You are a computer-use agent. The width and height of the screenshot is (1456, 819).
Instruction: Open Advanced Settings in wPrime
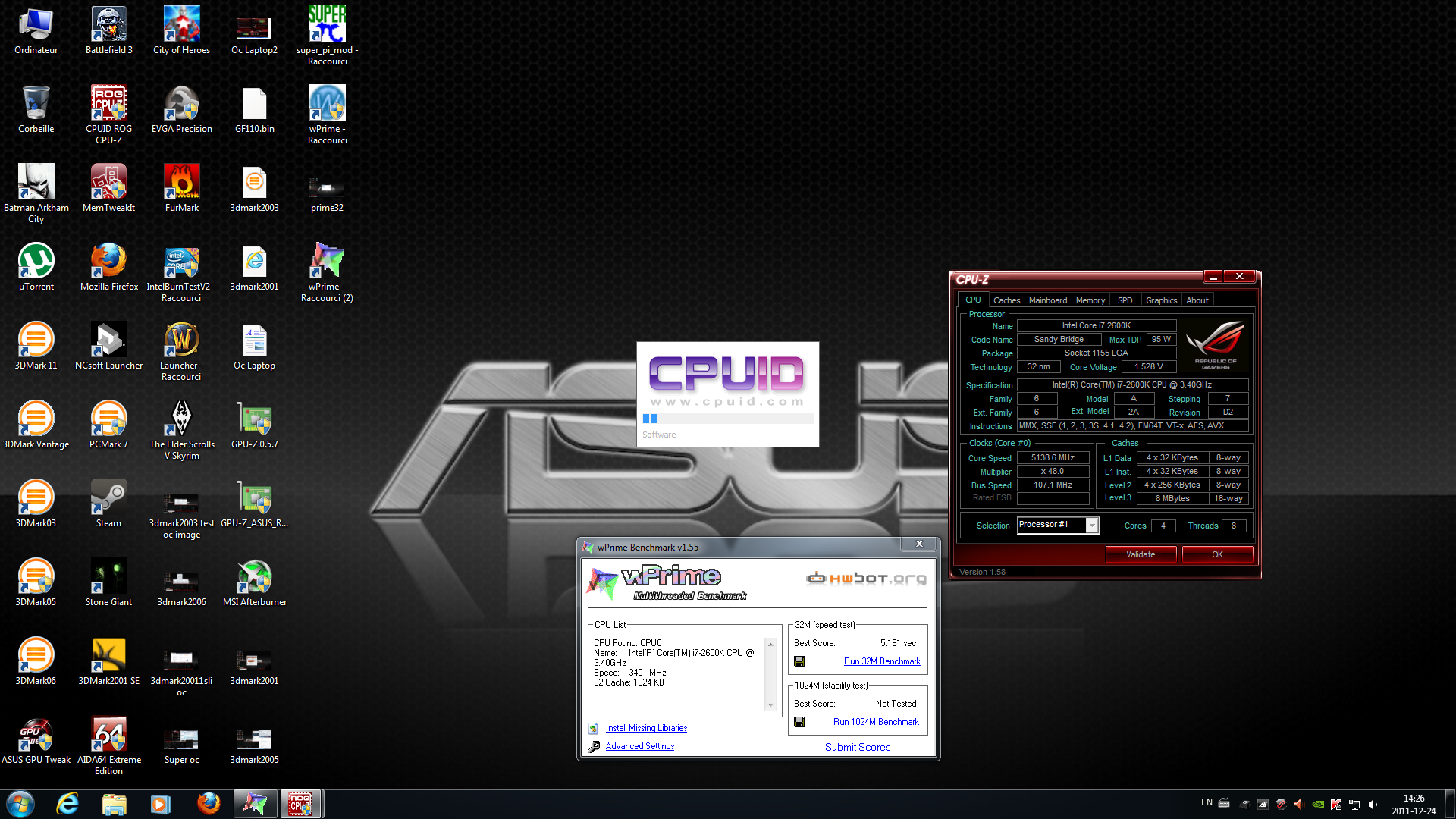[x=639, y=746]
